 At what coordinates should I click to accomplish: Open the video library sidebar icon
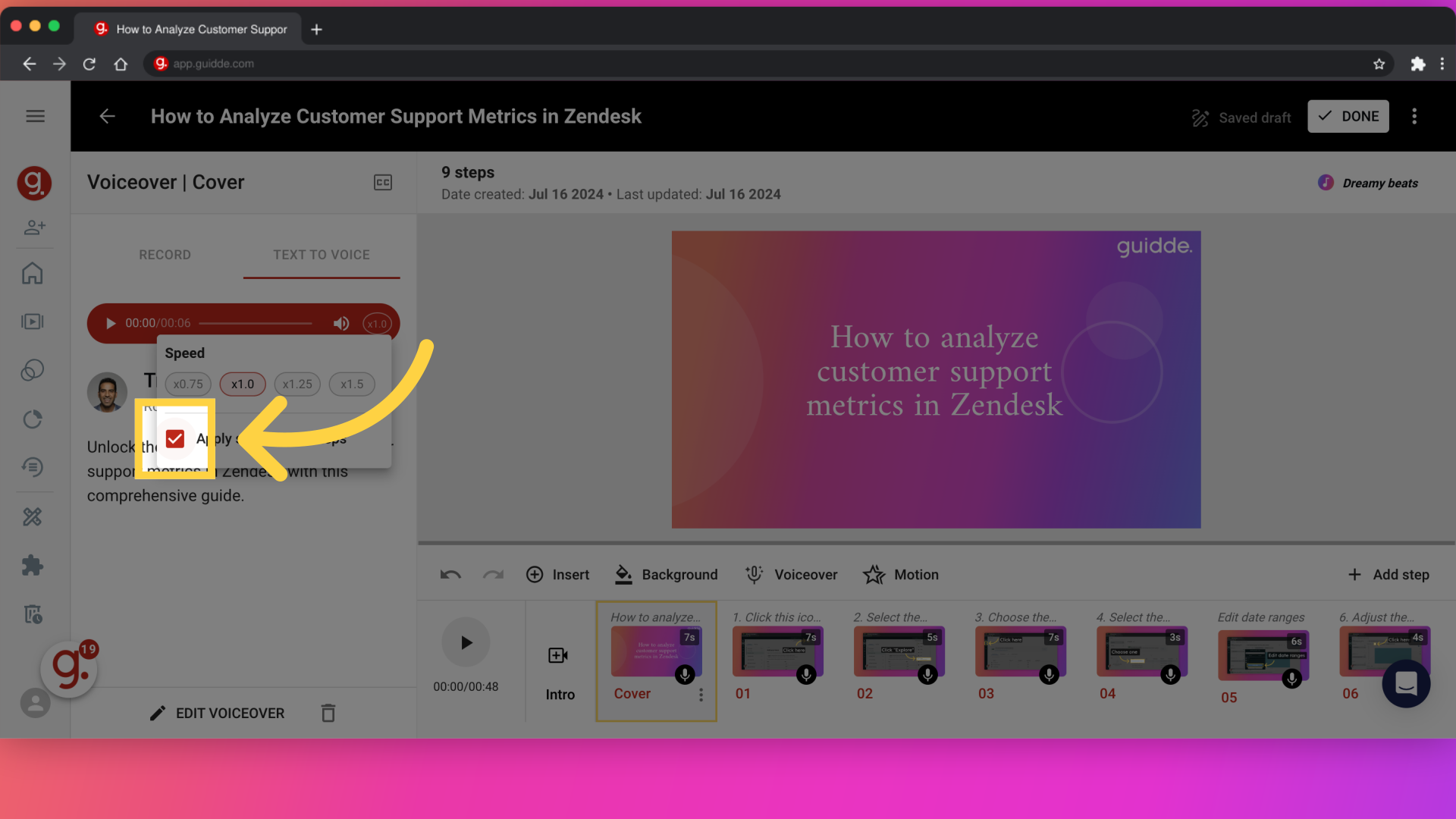pyautogui.click(x=33, y=322)
